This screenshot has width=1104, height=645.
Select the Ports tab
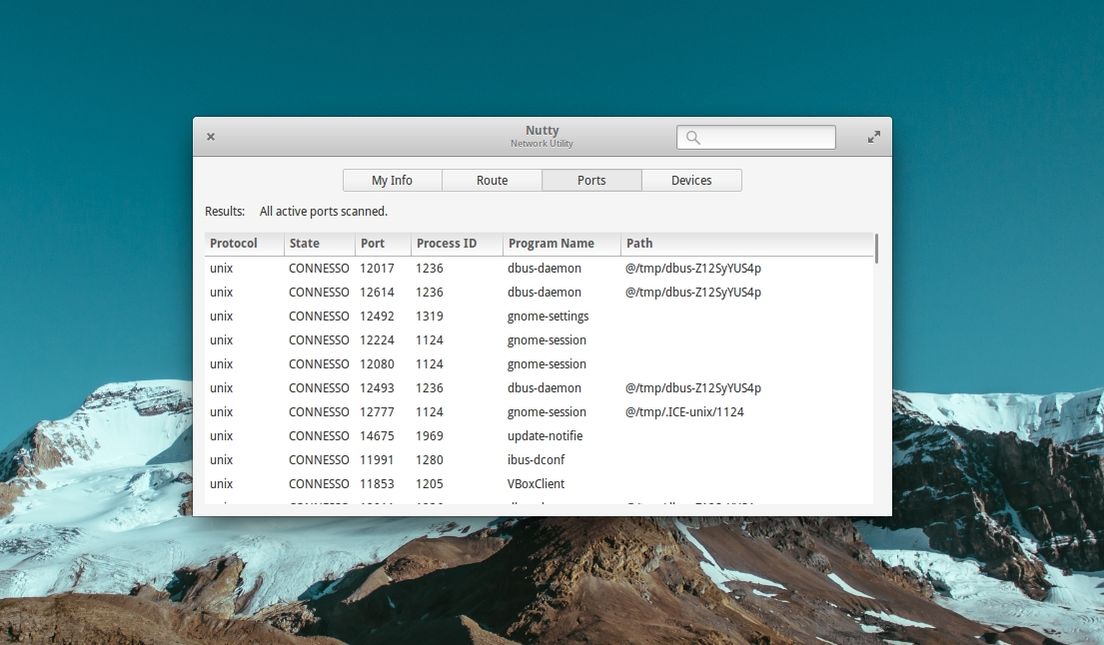point(591,181)
